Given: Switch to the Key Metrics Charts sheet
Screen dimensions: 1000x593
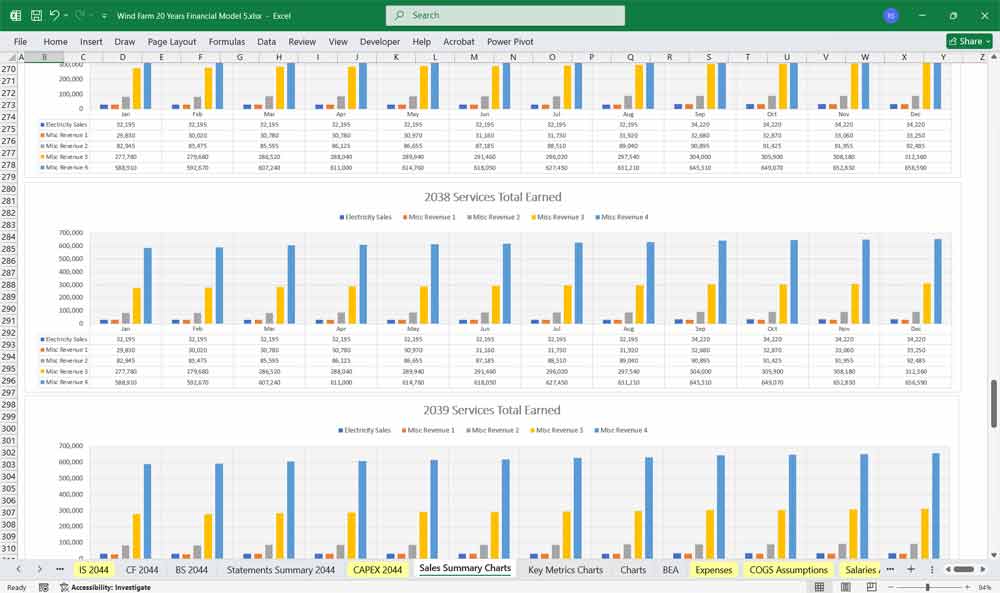Looking at the screenshot, I should tap(565, 570).
